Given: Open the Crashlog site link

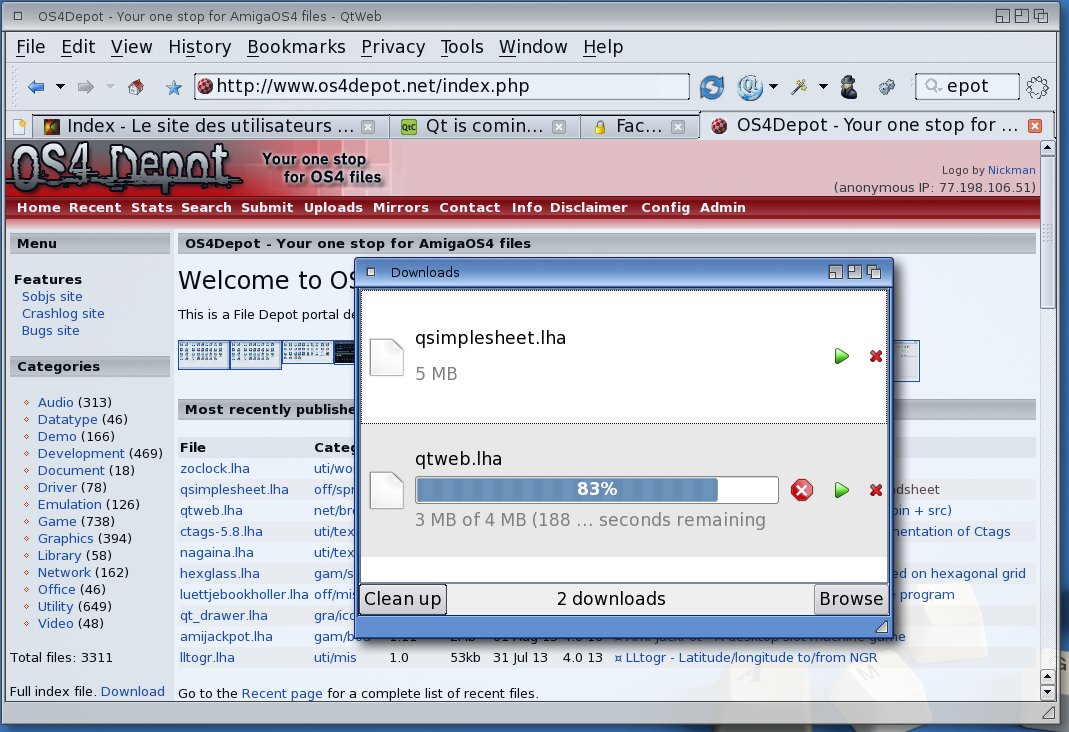Looking at the screenshot, I should (x=63, y=313).
